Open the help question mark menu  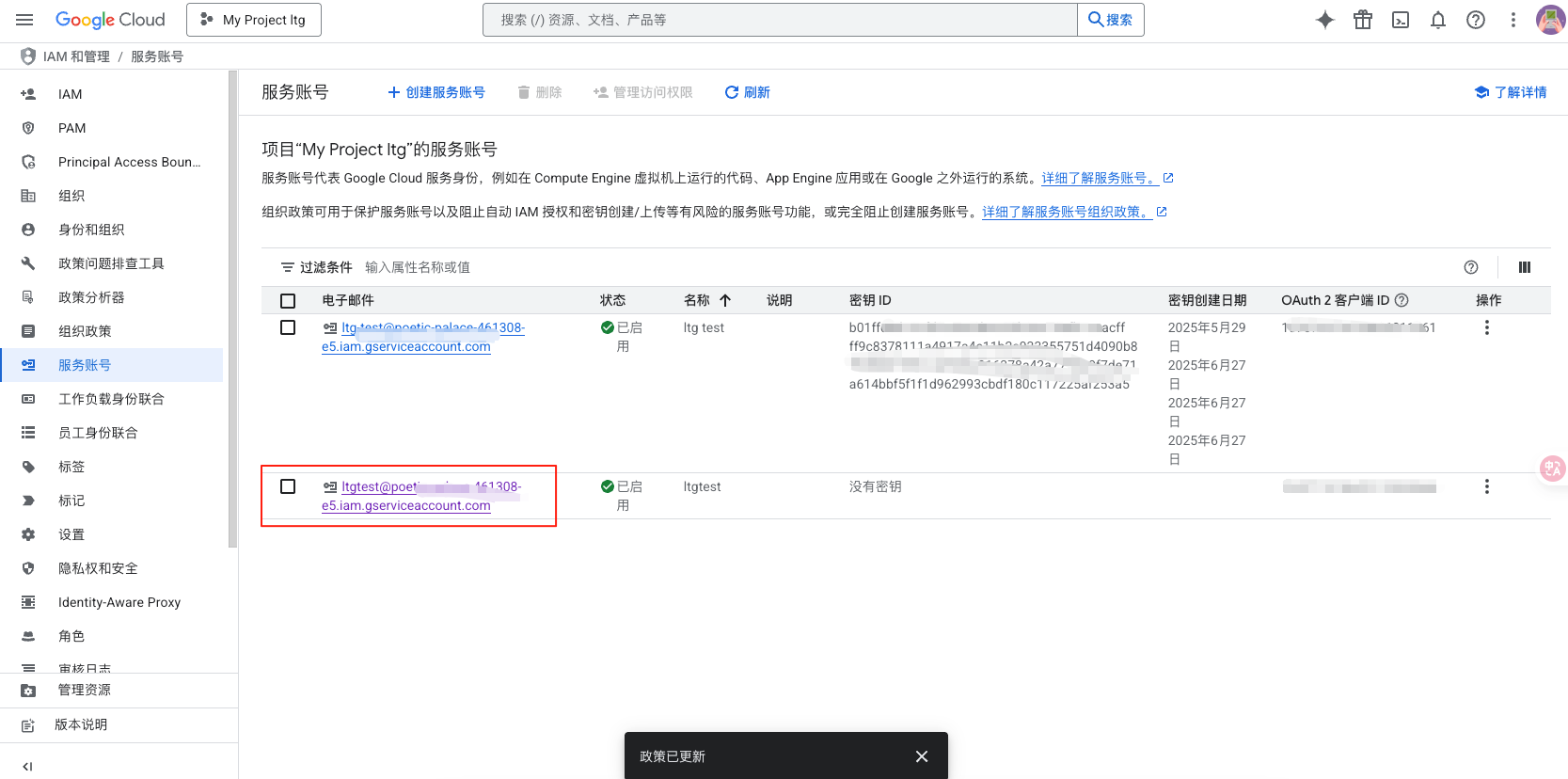click(1476, 20)
